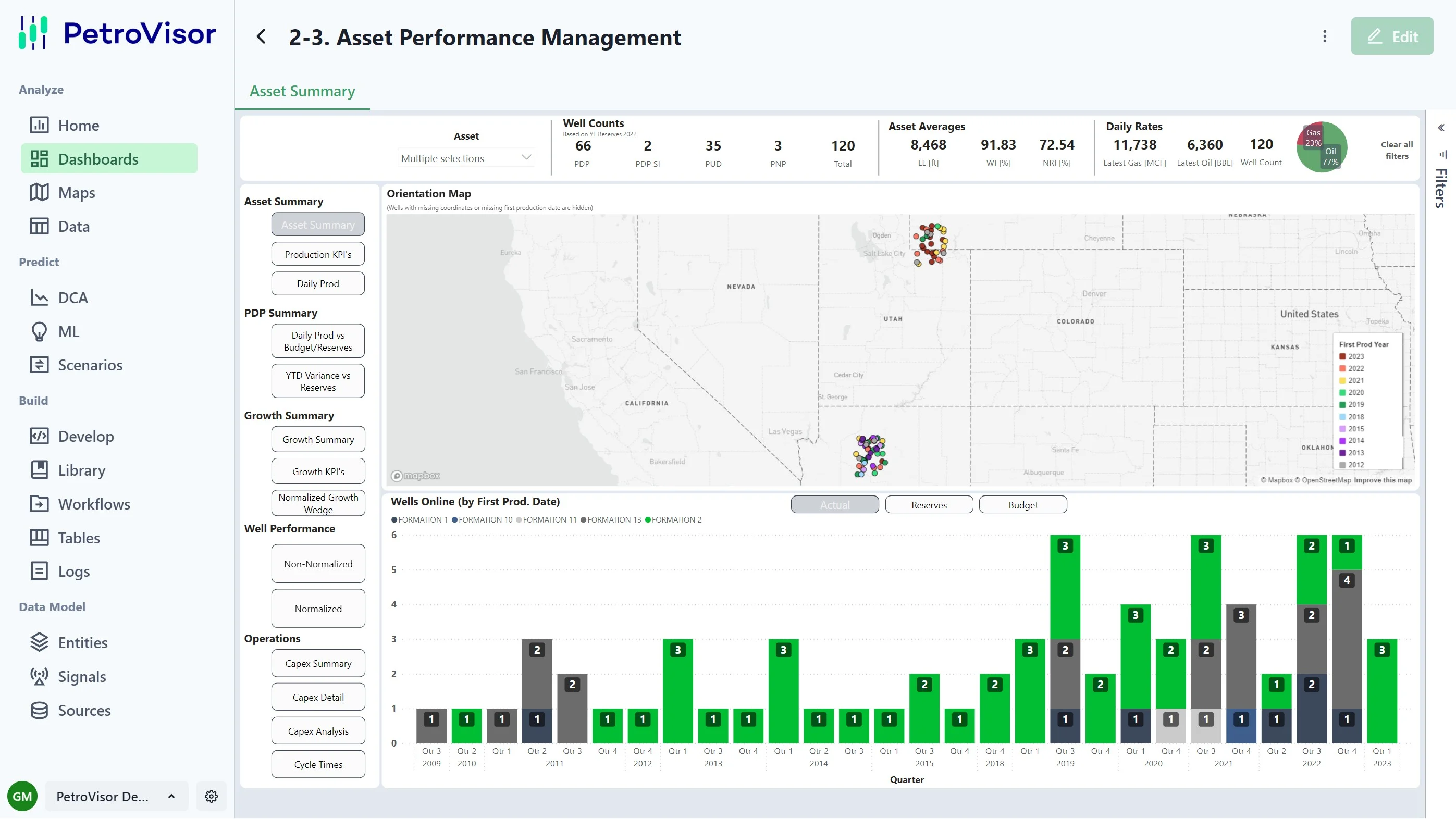The image size is (1456, 819).
Task: Open the settings gear icon
Action: click(212, 796)
